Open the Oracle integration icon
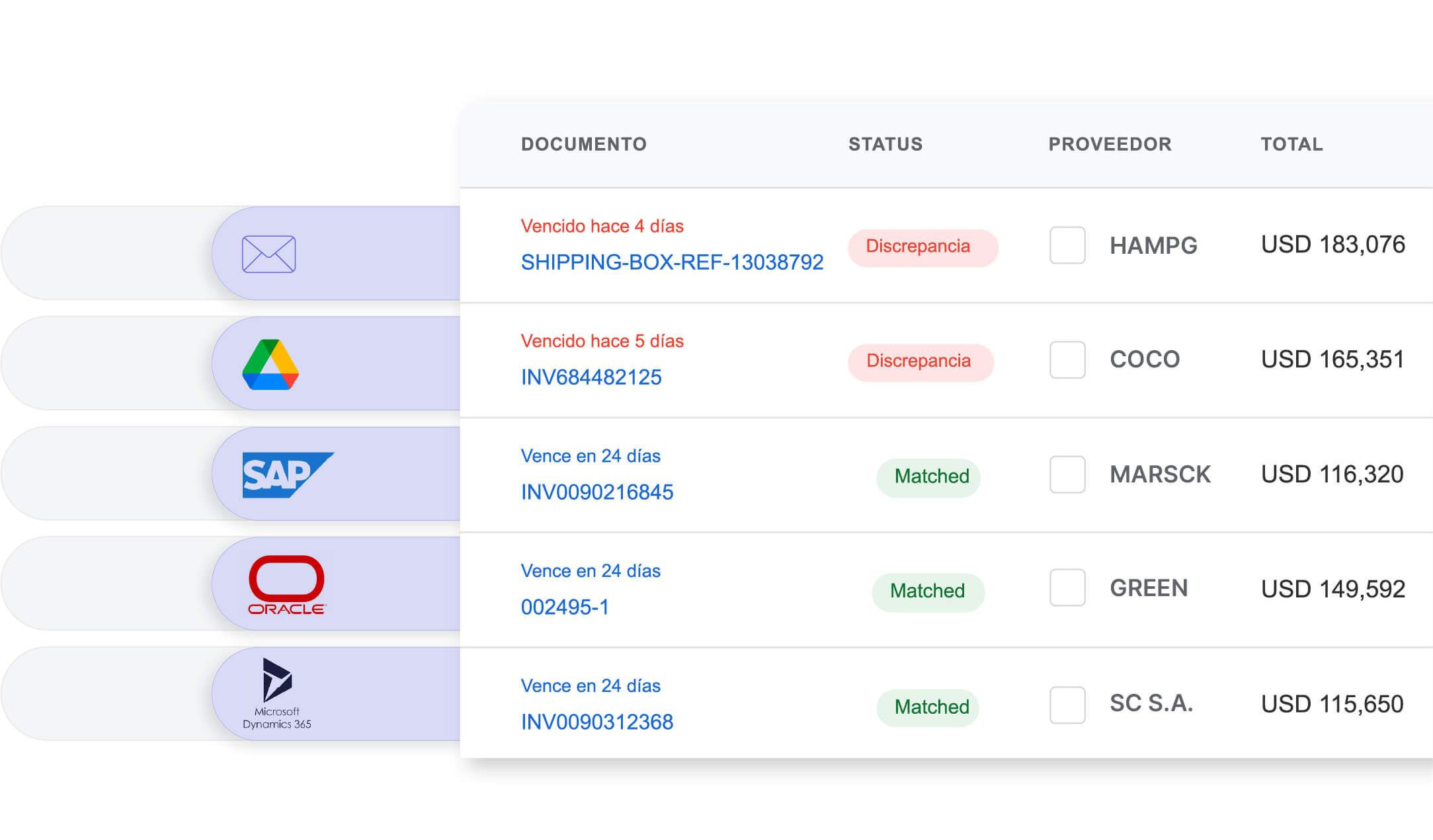The image size is (1433, 840). click(286, 585)
